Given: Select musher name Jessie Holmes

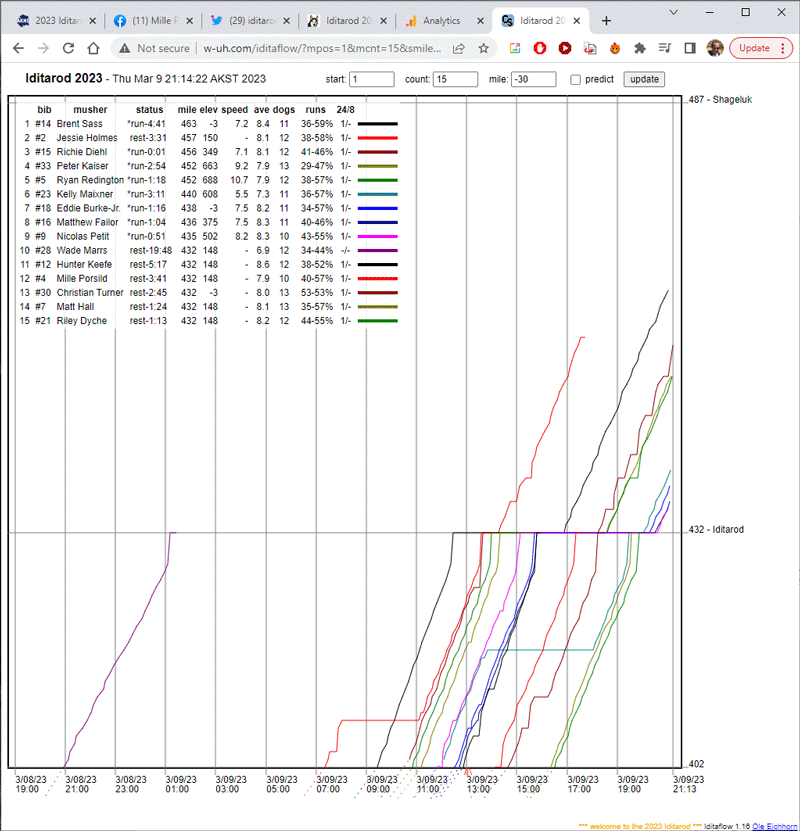Looking at the screenshot, I should pyautogui.click(x=87, y=138).
